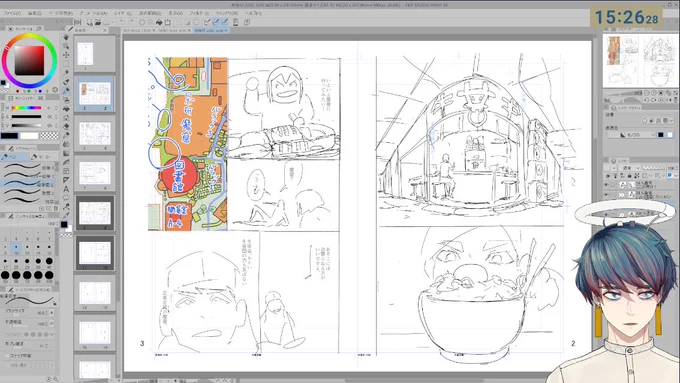Open the brush size dropdown in Tool Property

pyautogui.click(x=52, y=312)
